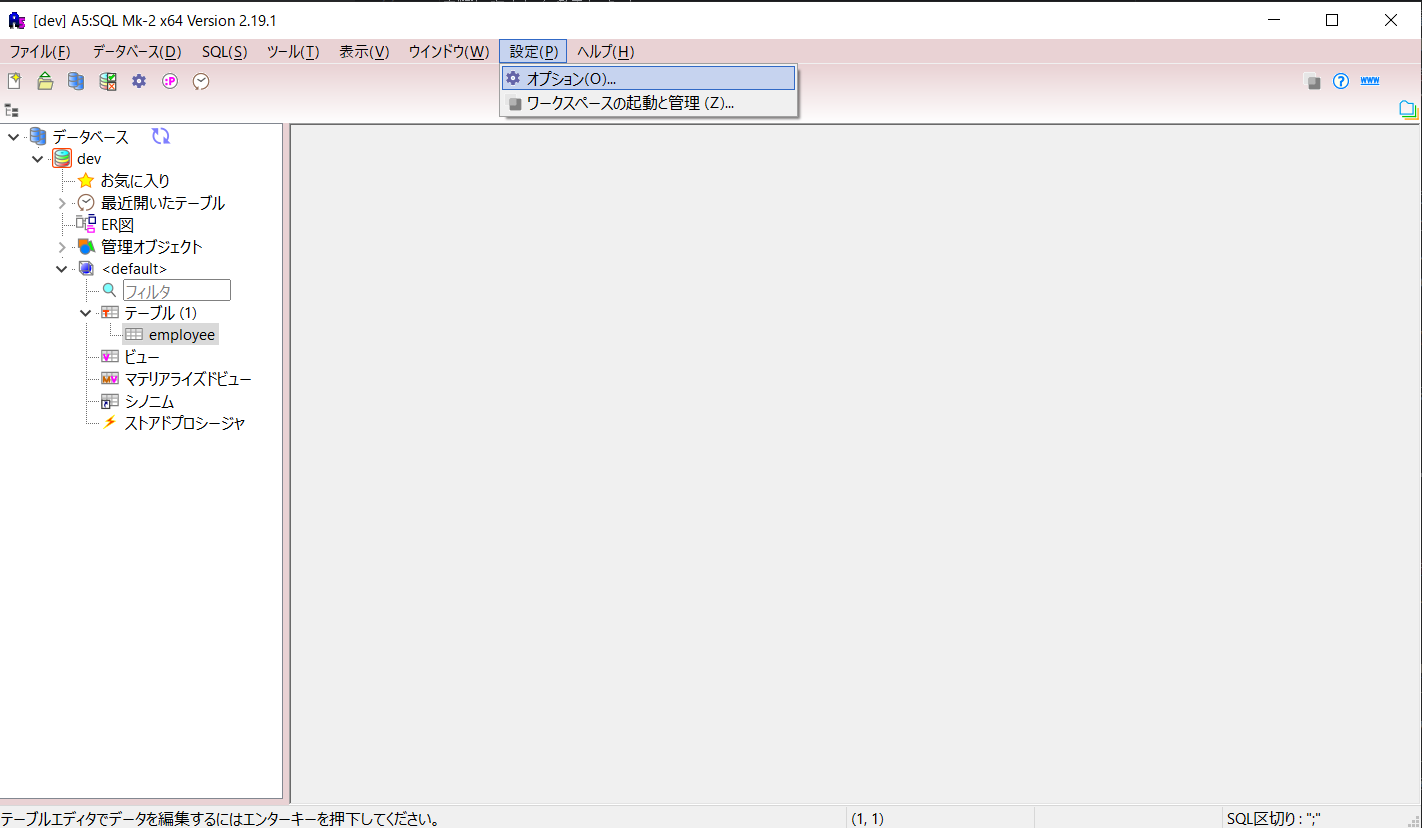Click the tree view icon above database panel
This screenshot has height=828, width=1422.
click(12, 110)
